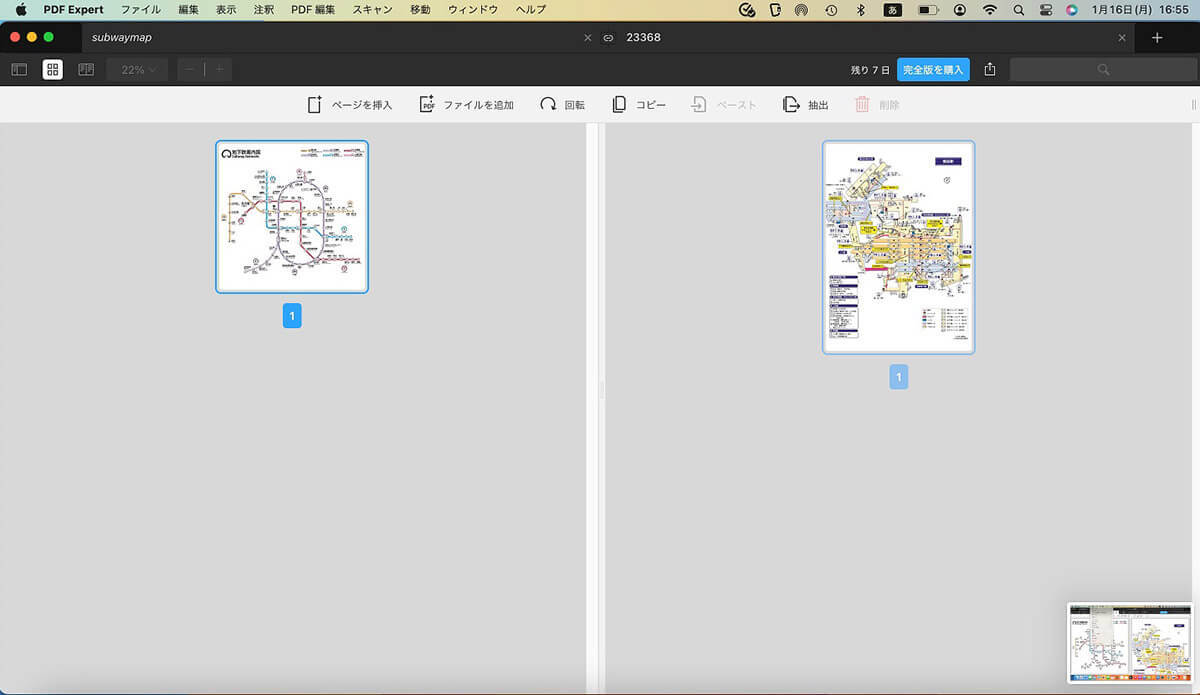Open the スキャン menu
Image resolution: width=1200 pixels, height=695 pixels.
click(372, 9)
